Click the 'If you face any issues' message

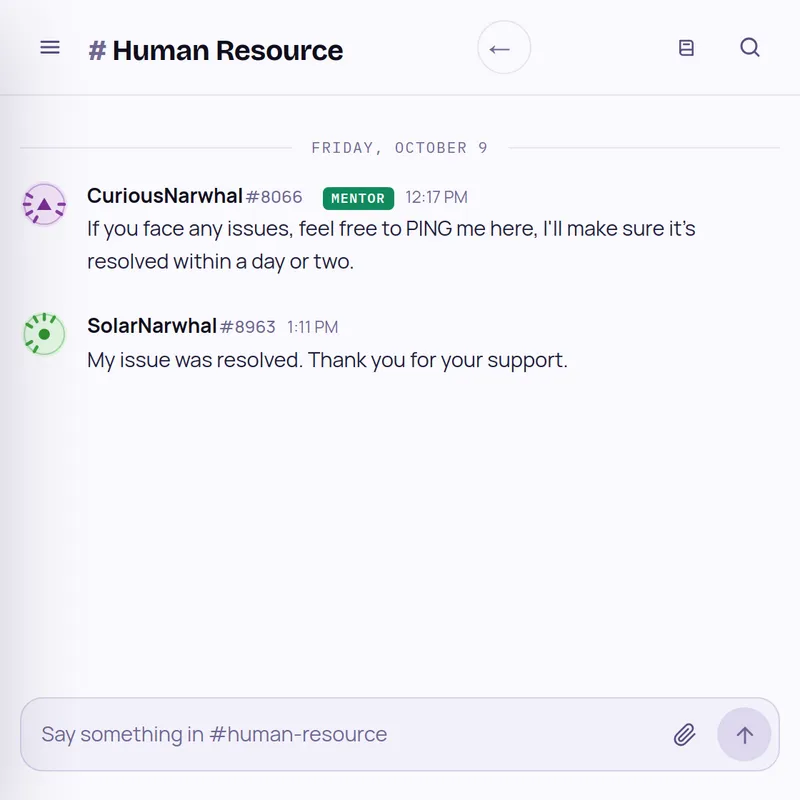pyautogui.click(x=391, y=245)
